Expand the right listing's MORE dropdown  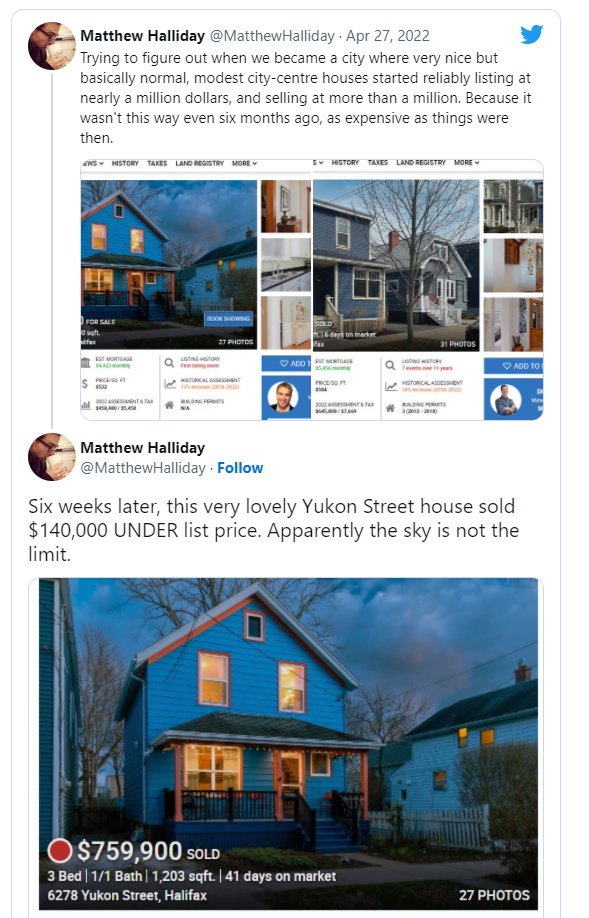(466, 162)
